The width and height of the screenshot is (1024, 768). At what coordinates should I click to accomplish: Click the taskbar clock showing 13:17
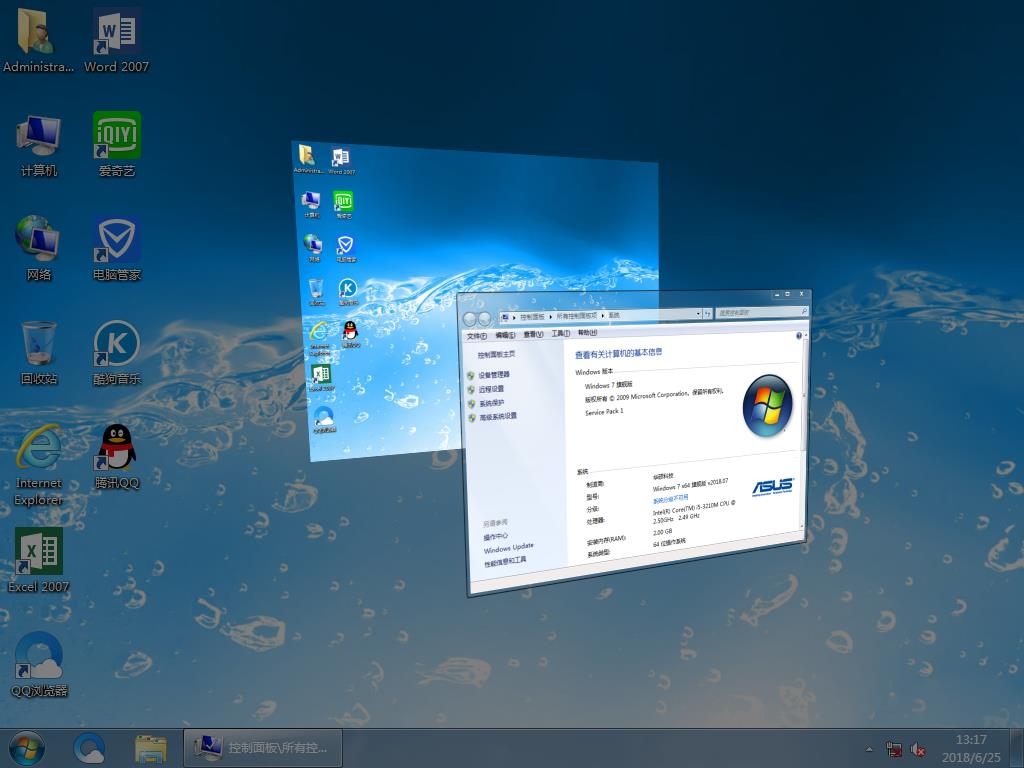(x=970, y=748)
